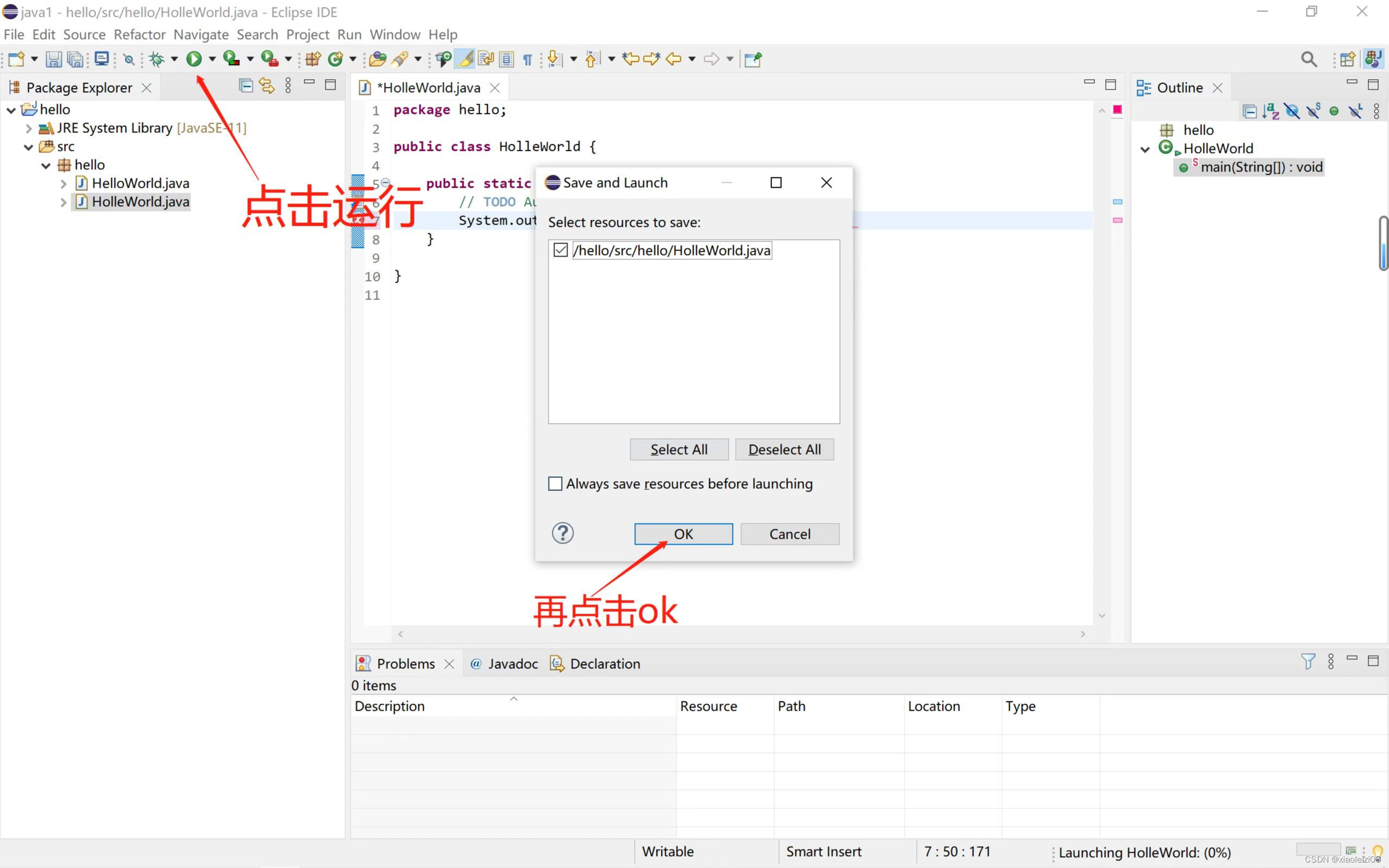Switch to the Javadoc tab
The height and width of the screenshot is (868, 1389).
(513, 663)
